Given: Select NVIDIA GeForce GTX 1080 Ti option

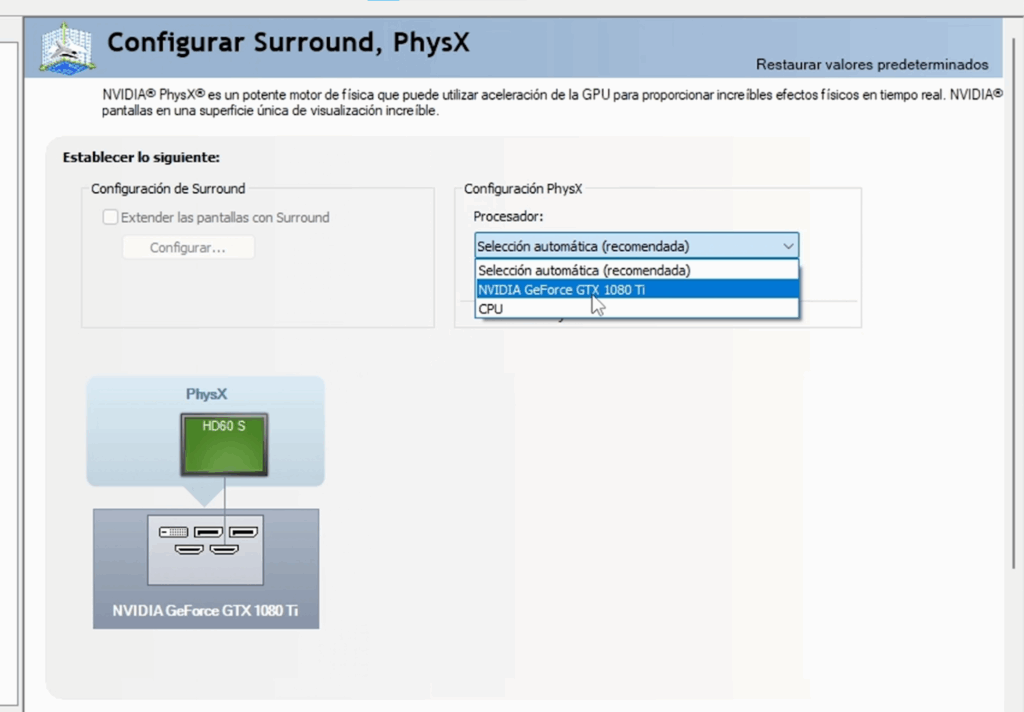Looking at the screenshot, I should [637, 289].
